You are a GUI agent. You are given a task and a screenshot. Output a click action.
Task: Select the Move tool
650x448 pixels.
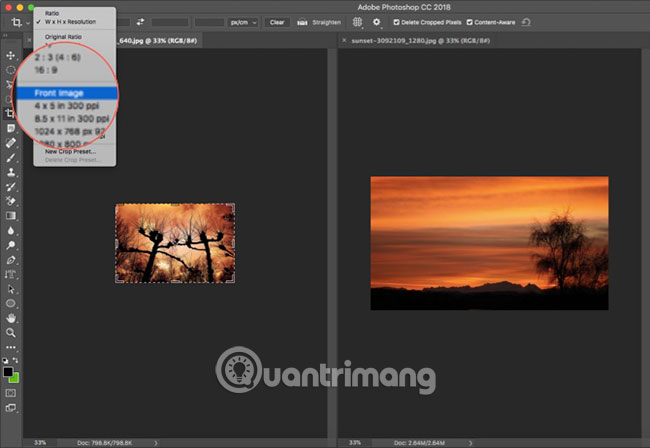[11, 55]
